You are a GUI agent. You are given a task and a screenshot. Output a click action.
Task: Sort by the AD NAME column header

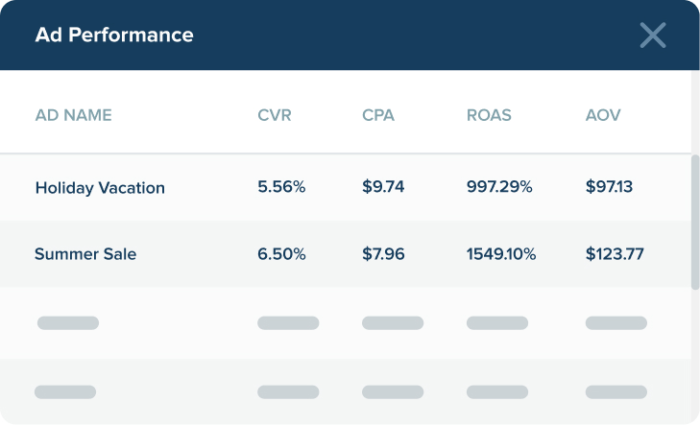73,115
